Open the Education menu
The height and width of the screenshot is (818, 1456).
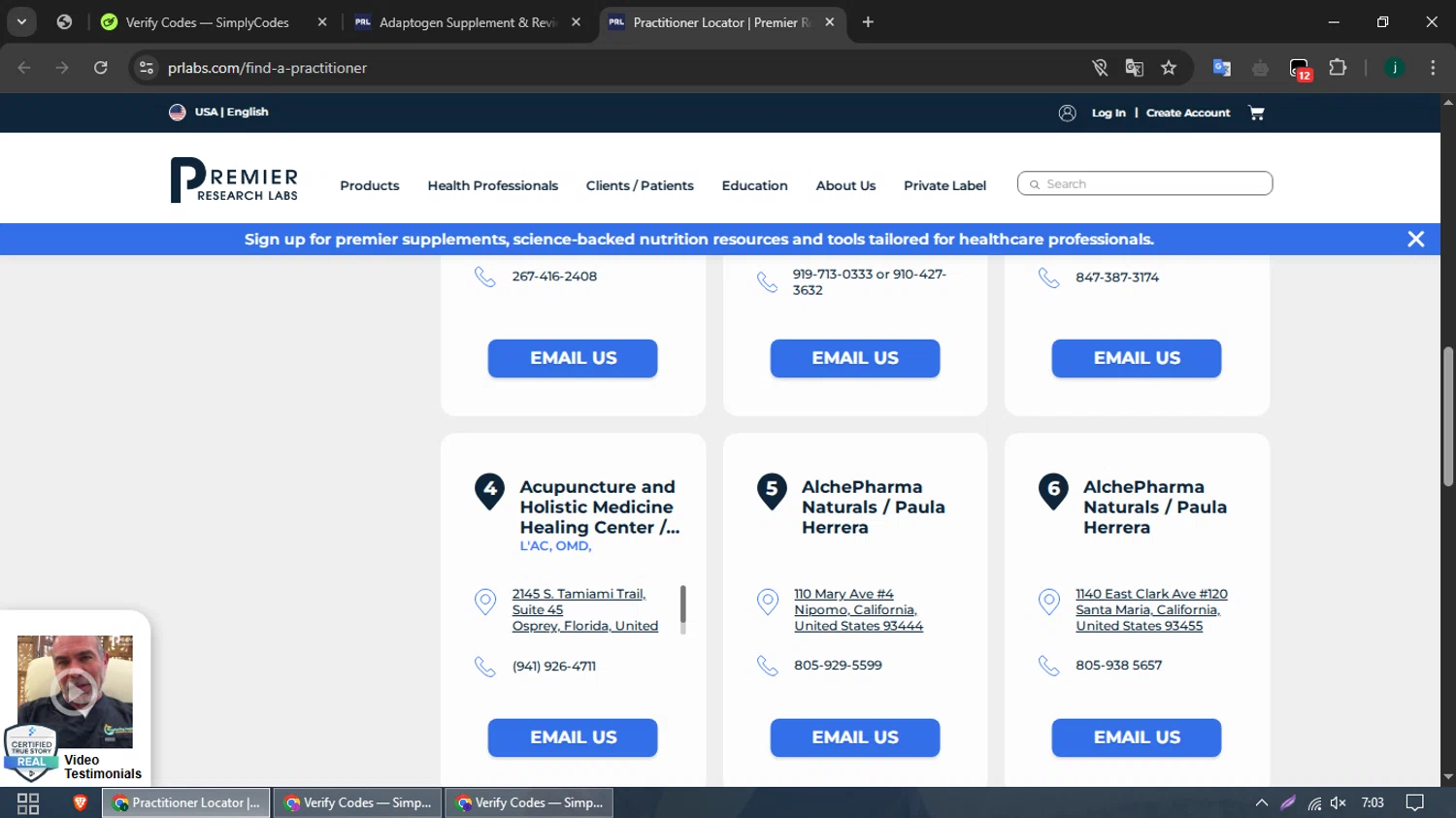pos(754,185)
